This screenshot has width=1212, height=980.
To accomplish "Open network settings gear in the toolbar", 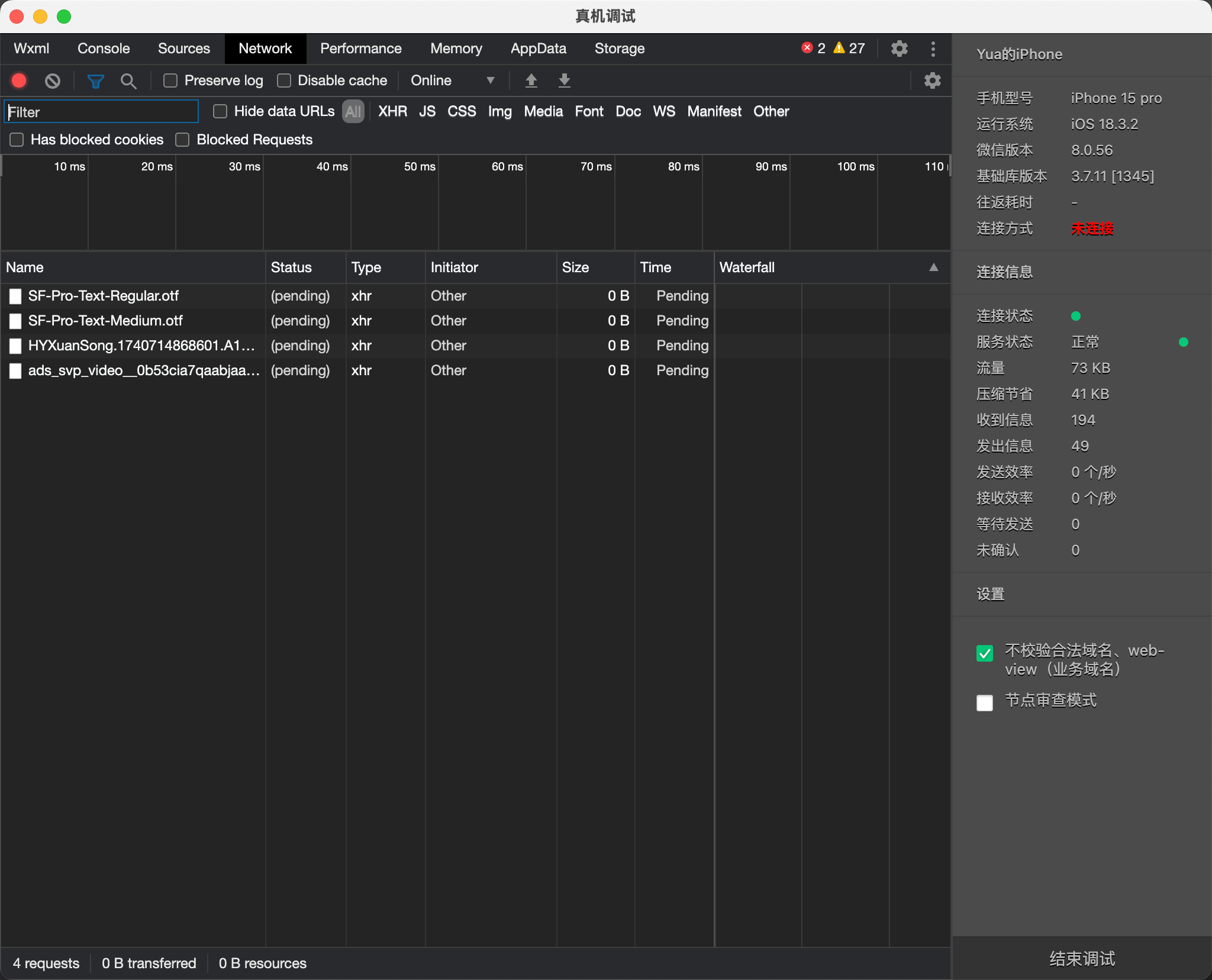I will [932, 80].
